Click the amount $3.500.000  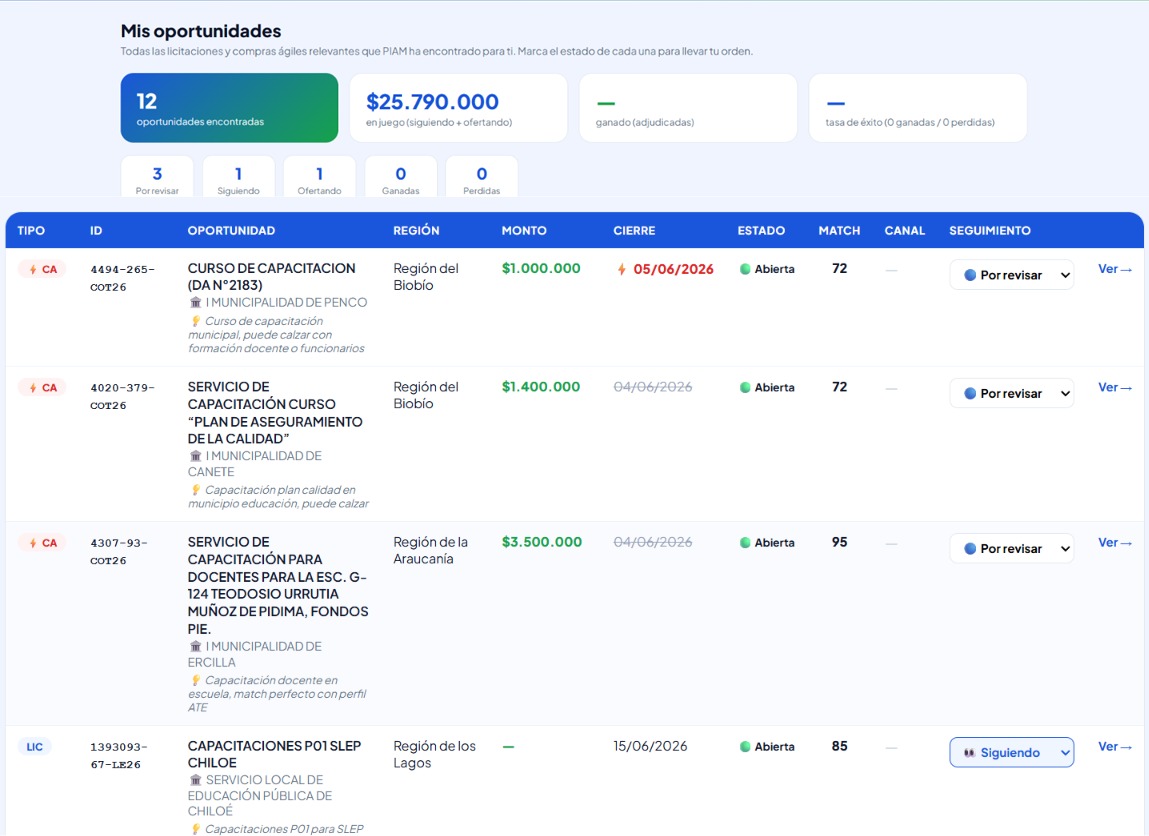click(542, 542)
